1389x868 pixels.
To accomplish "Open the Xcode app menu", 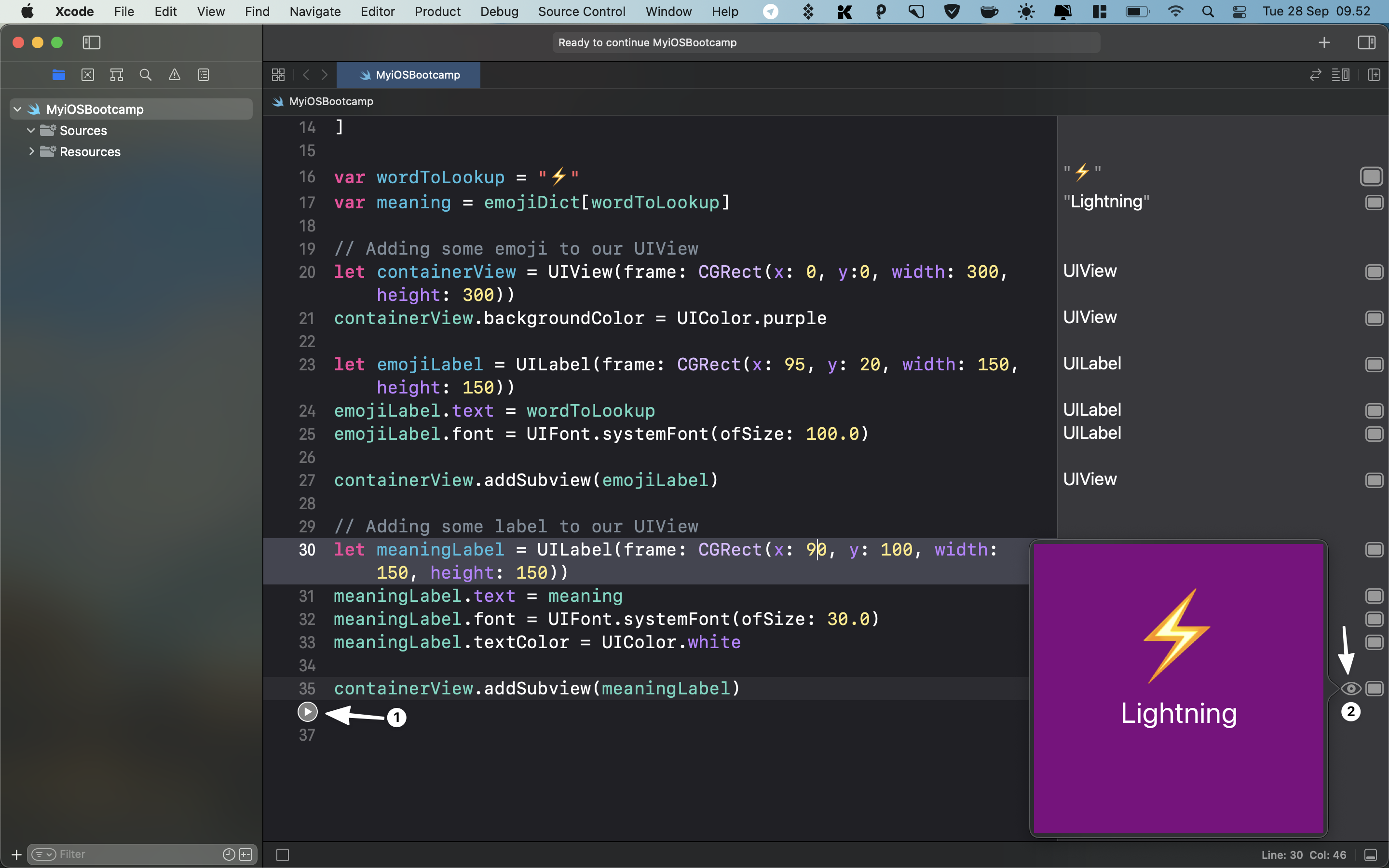I will point(75,12).
